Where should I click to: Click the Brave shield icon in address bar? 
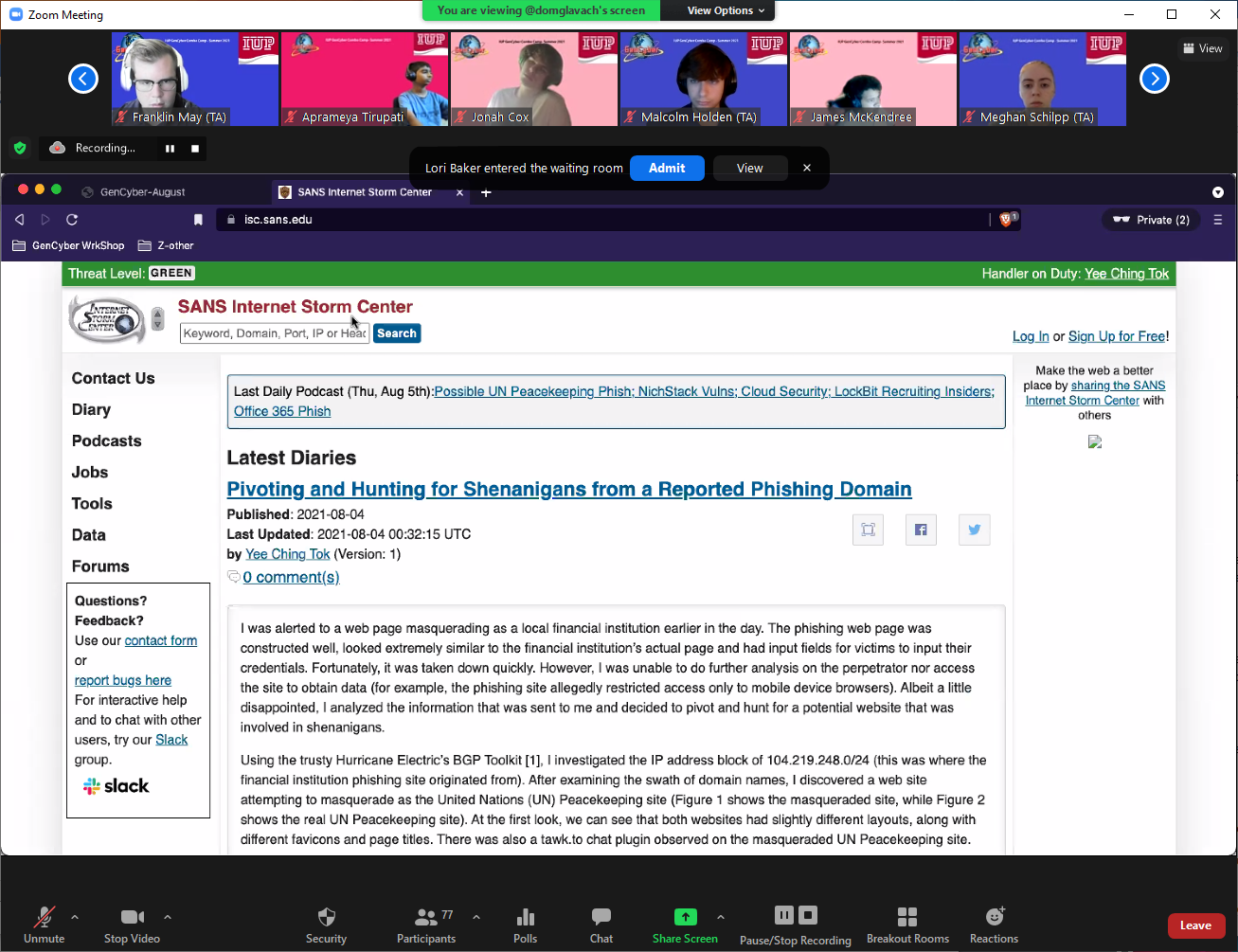tap(1007, 219)
